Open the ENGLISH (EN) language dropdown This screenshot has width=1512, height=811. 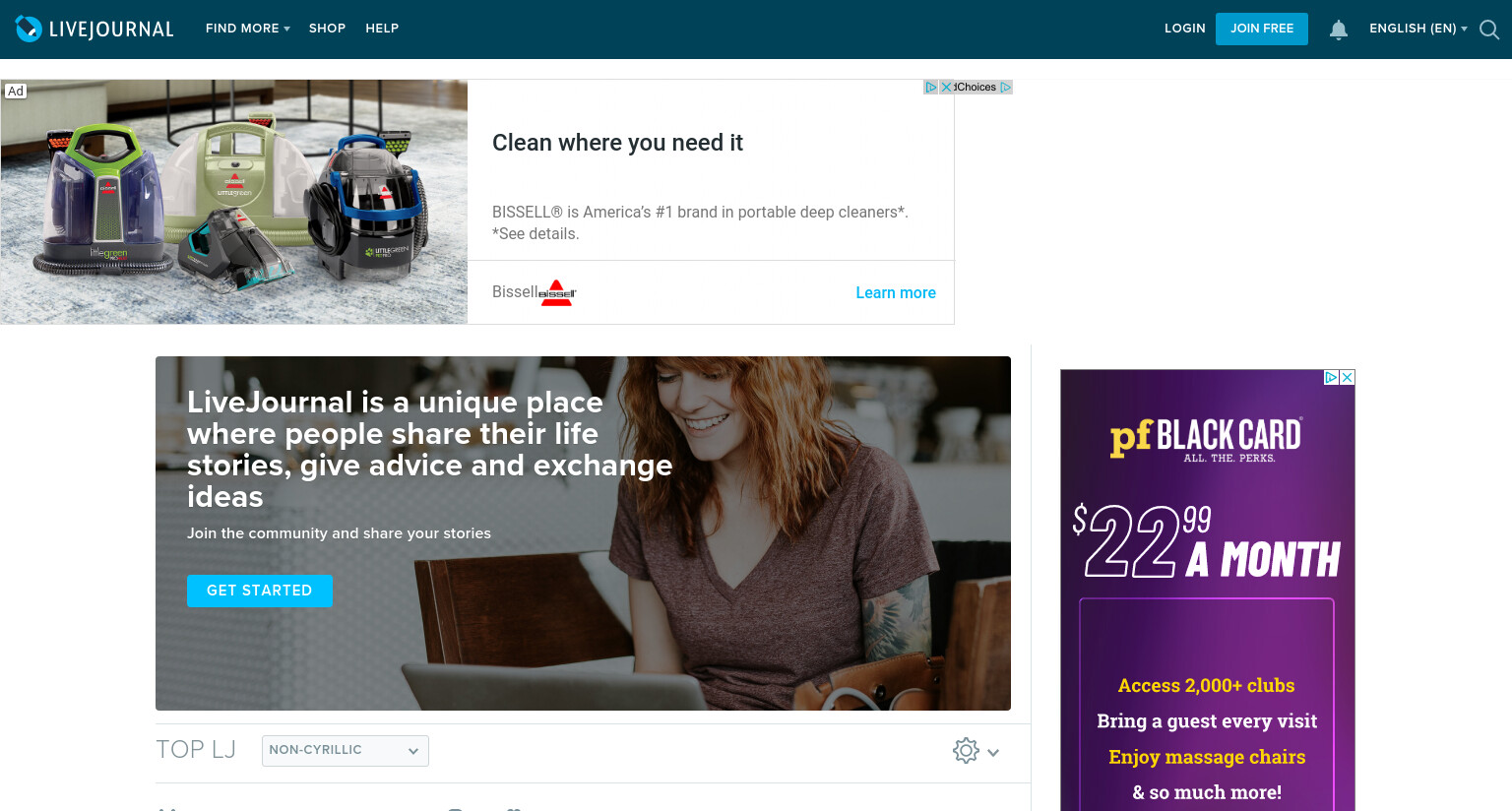(x=1418, y=29)
